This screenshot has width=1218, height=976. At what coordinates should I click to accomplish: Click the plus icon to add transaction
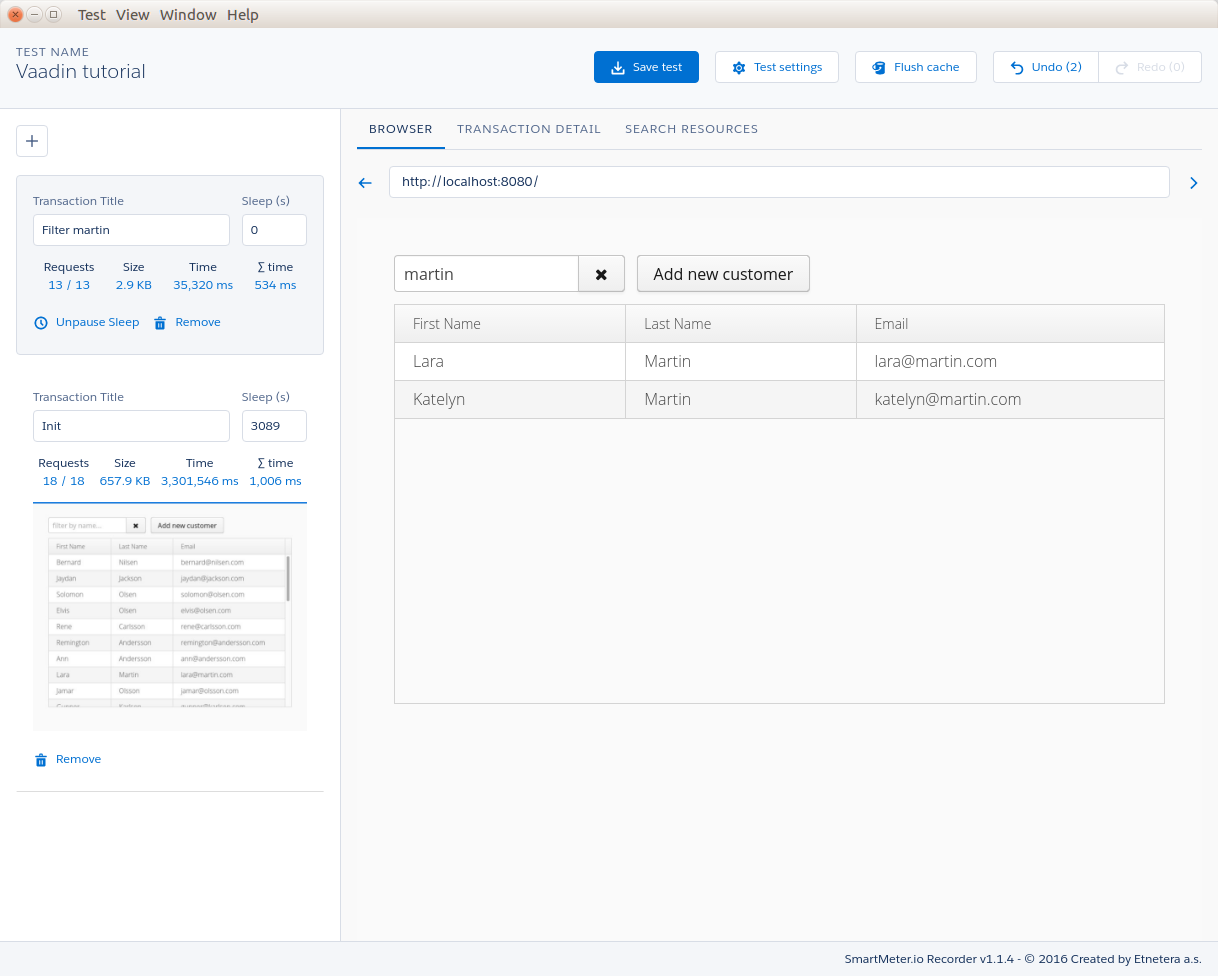coord(32,142)
